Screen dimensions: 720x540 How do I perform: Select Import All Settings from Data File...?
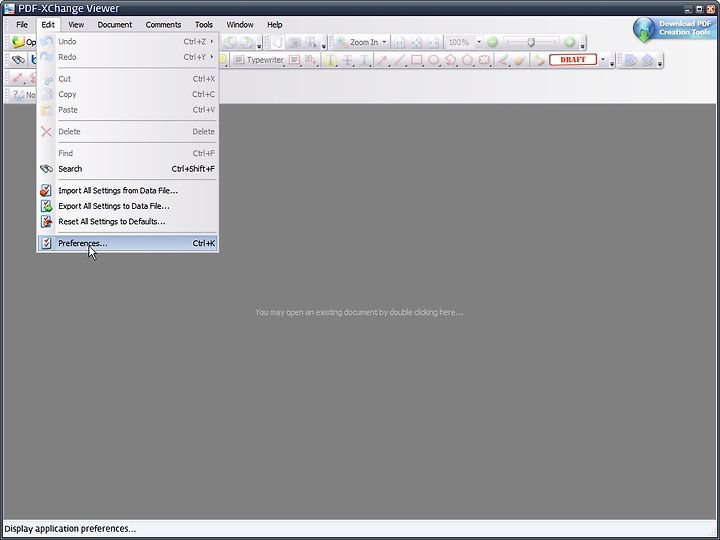coord(128,191)
